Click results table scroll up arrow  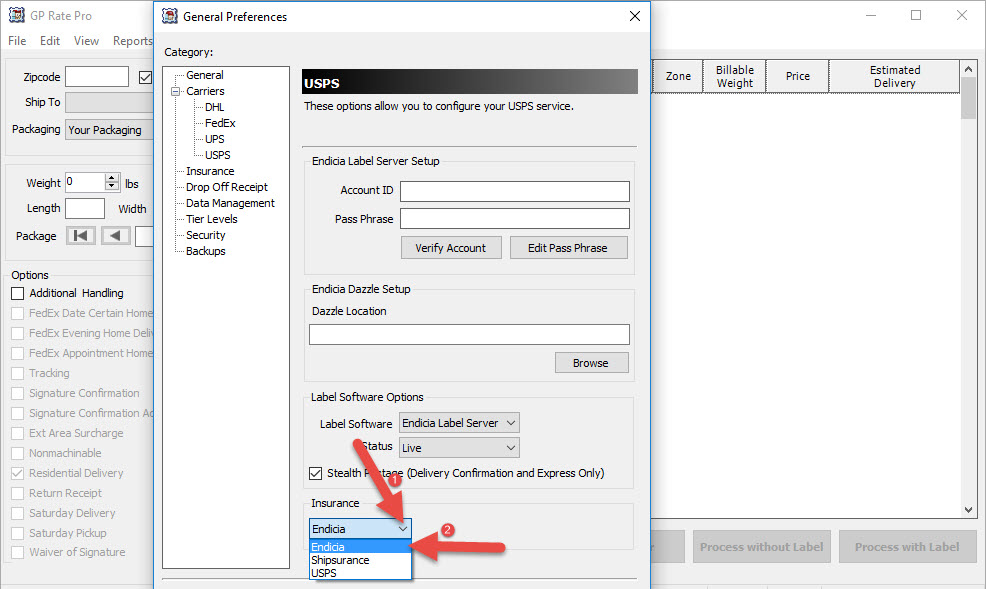click(x=968, y=69)
